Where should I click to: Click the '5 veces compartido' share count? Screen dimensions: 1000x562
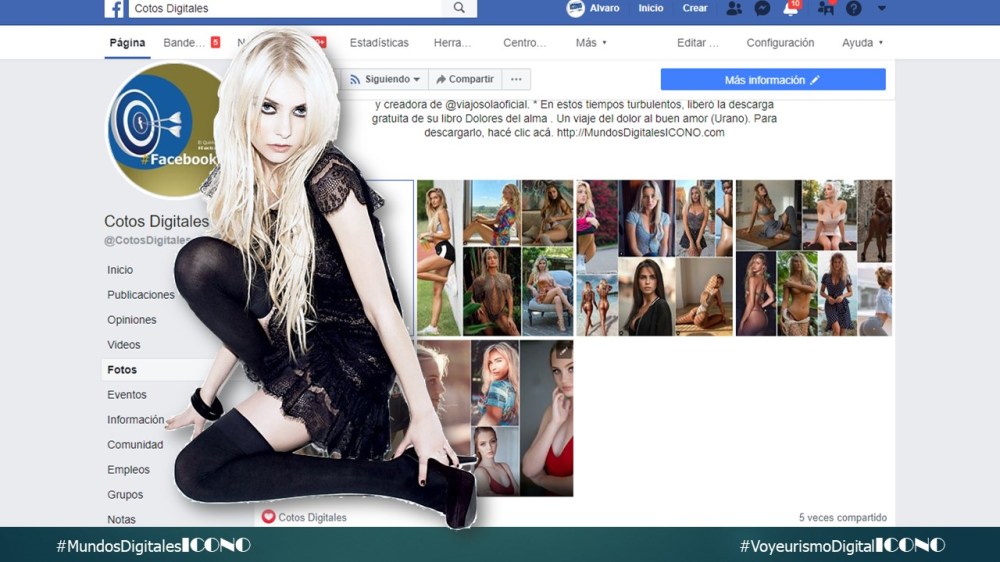pyautogui.click(x=842, y=517)
